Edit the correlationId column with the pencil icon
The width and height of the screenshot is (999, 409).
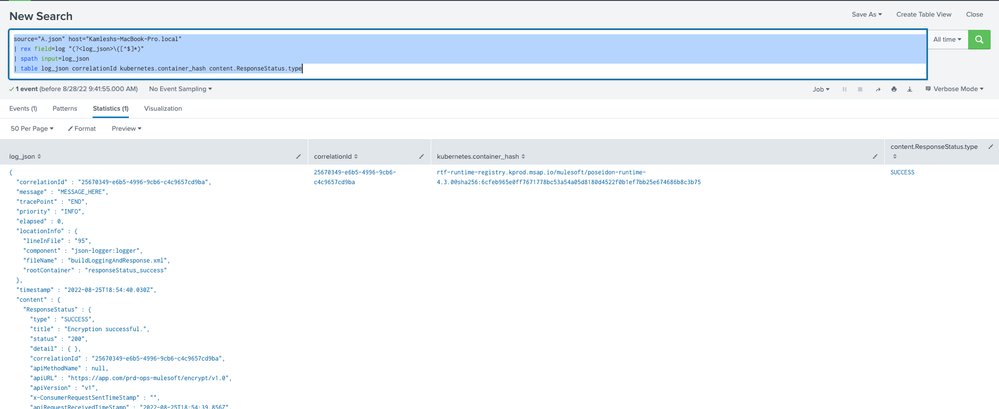tap(423, 156)
